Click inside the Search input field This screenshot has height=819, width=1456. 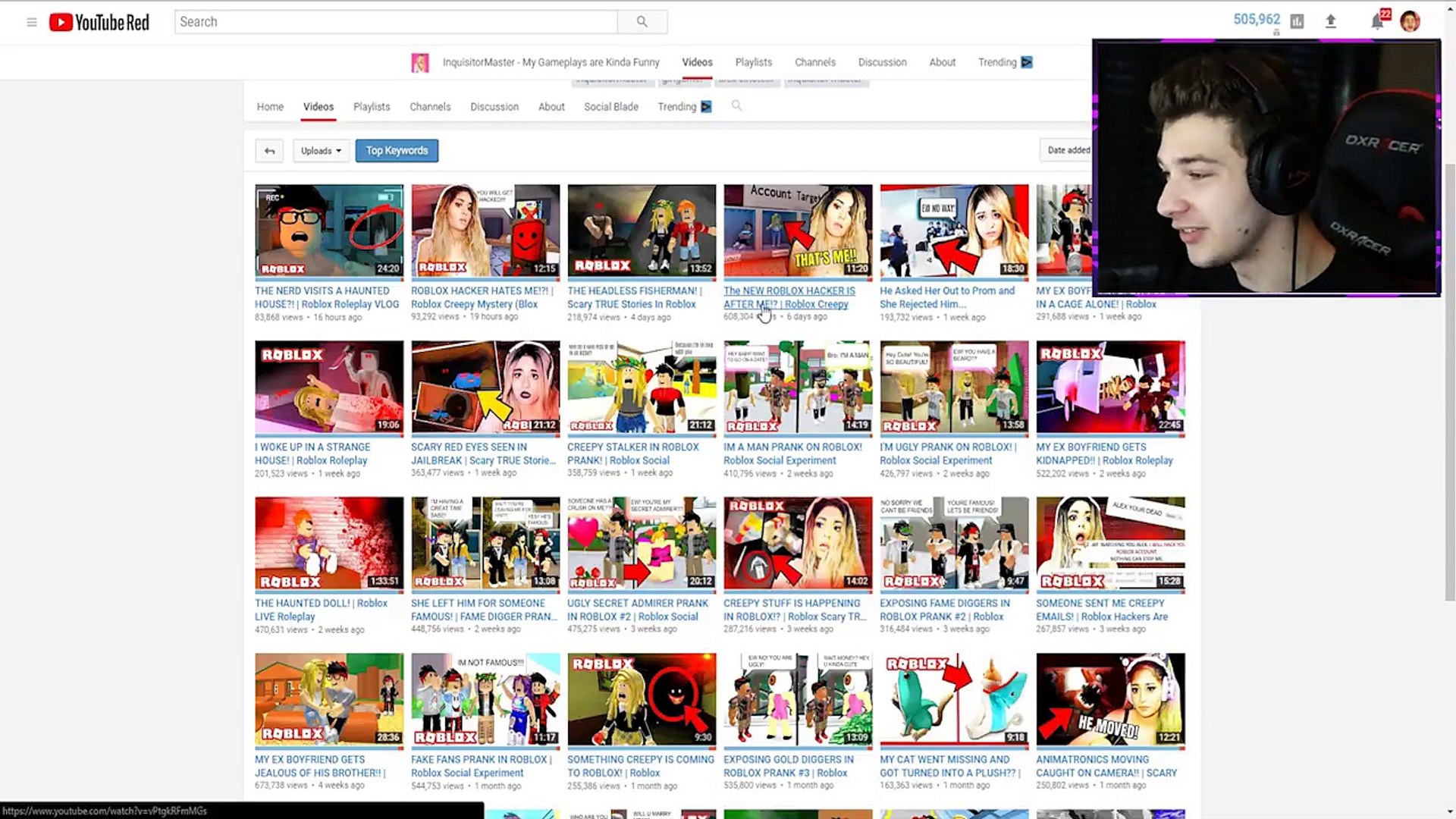394,22
